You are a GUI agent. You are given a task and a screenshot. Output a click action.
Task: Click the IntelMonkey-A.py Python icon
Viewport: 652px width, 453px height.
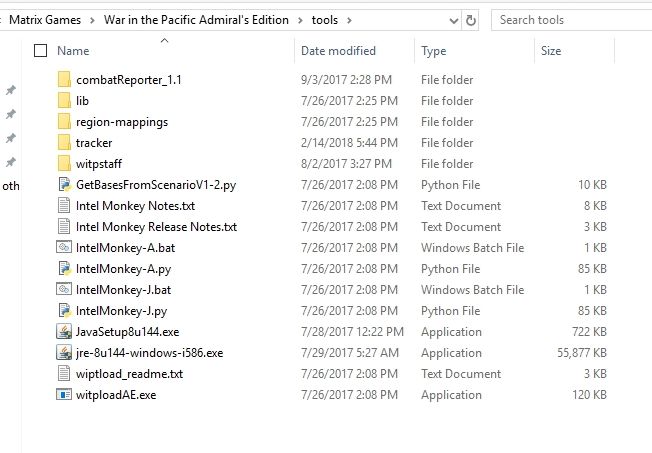[x=64, y=269]
